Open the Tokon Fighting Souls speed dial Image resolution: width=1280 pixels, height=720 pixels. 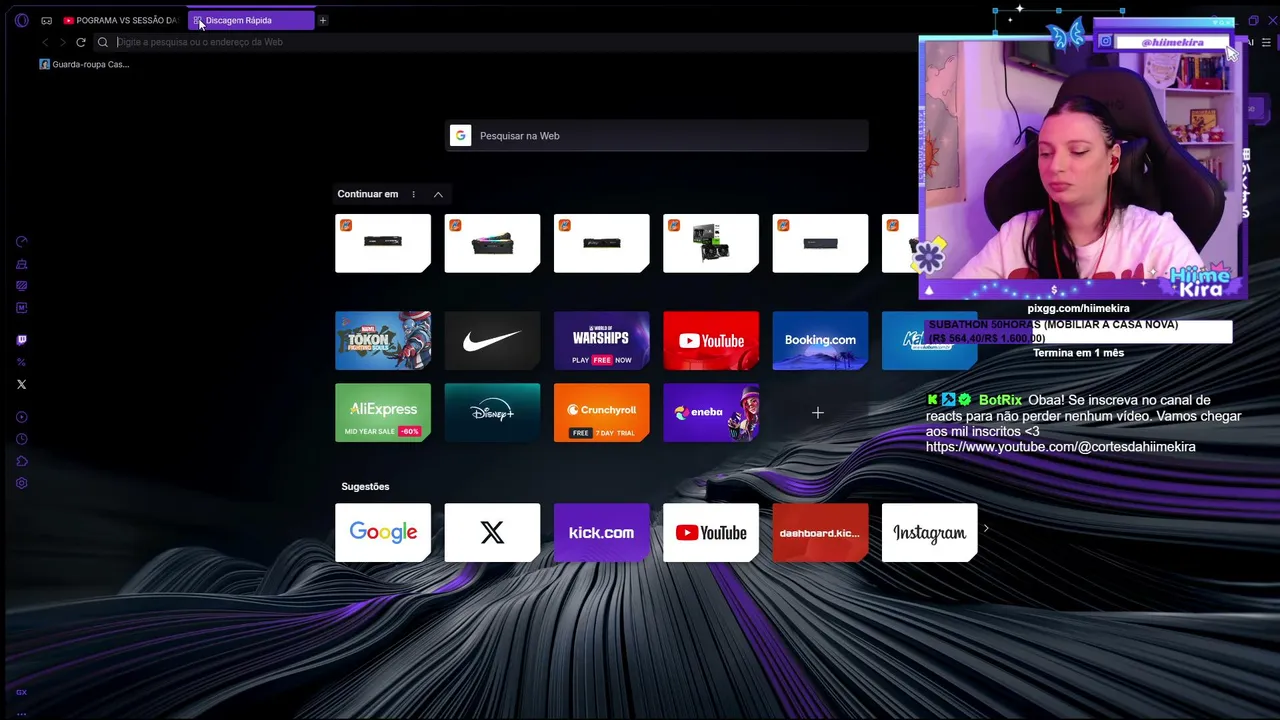pos(383,340)
